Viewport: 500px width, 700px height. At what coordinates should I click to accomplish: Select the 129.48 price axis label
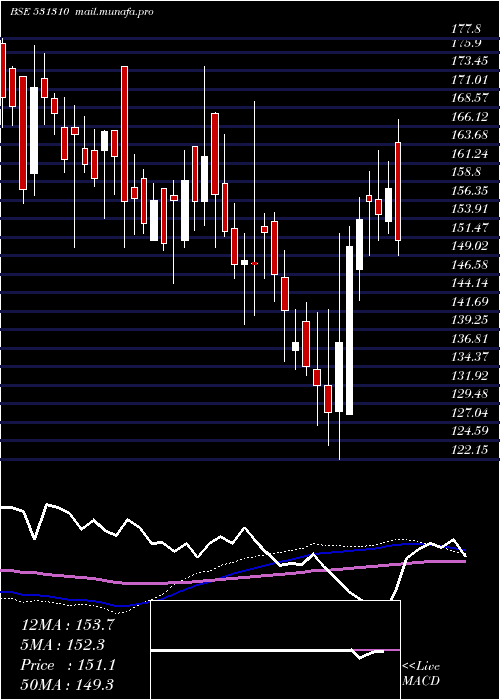point(470,394)
